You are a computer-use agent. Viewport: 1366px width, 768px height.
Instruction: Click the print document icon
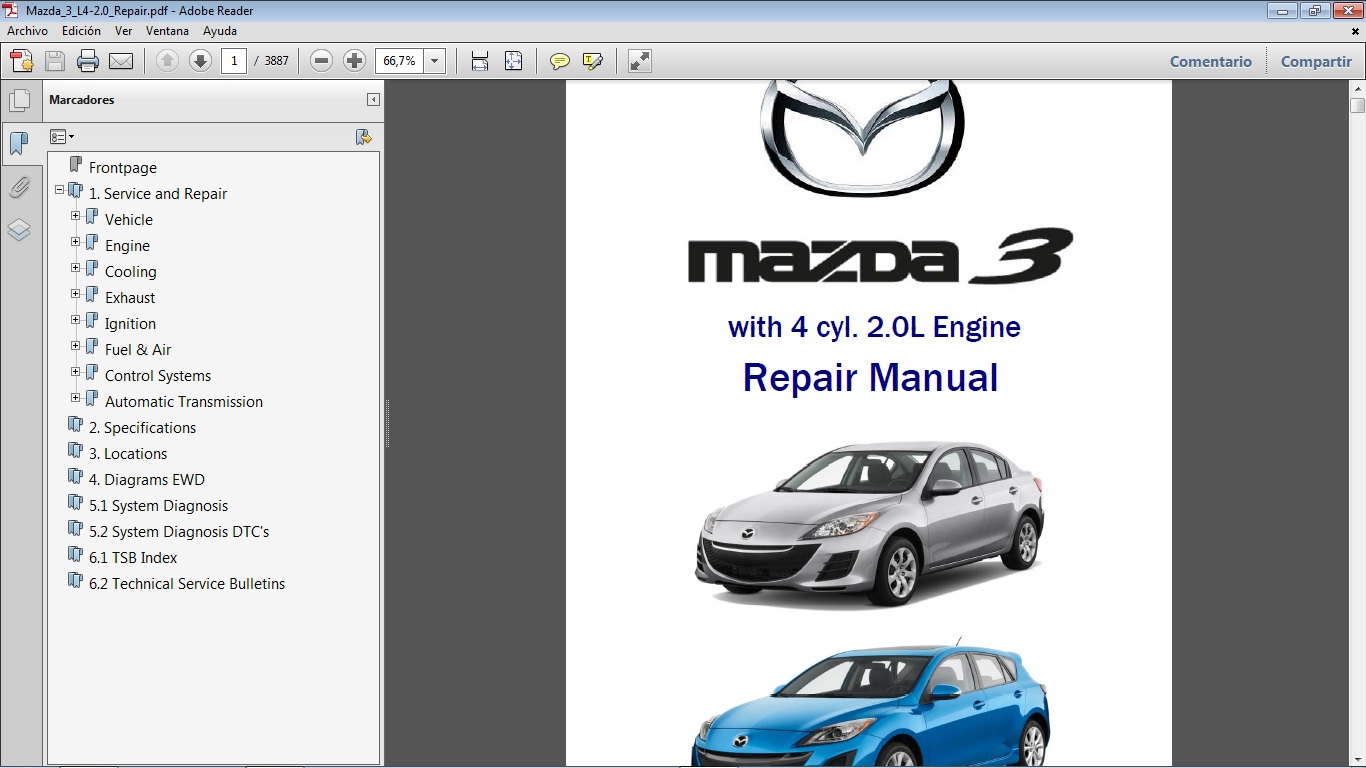coord(88,61)
